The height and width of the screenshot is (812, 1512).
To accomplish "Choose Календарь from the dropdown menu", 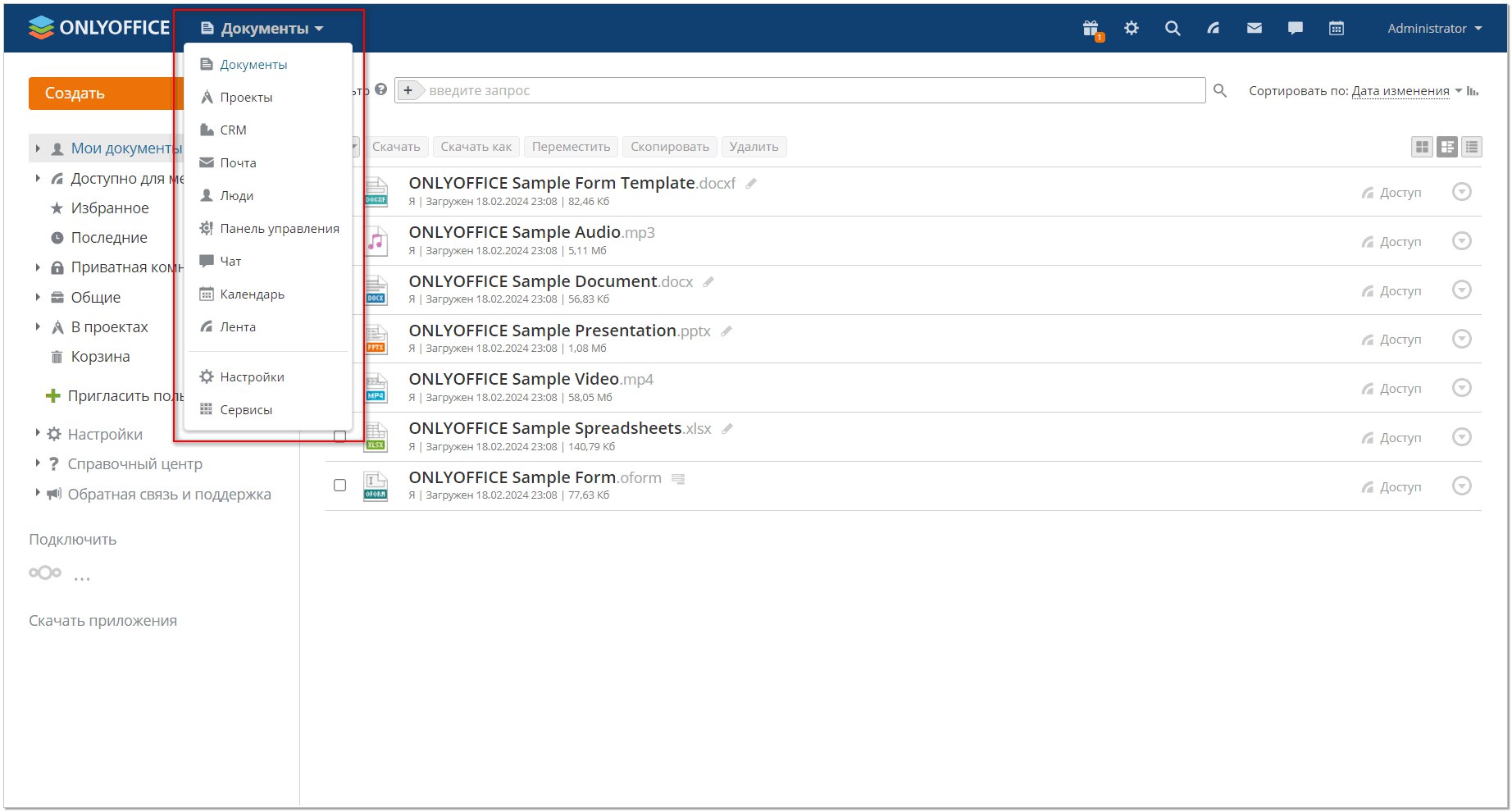I will coord(252,294).
